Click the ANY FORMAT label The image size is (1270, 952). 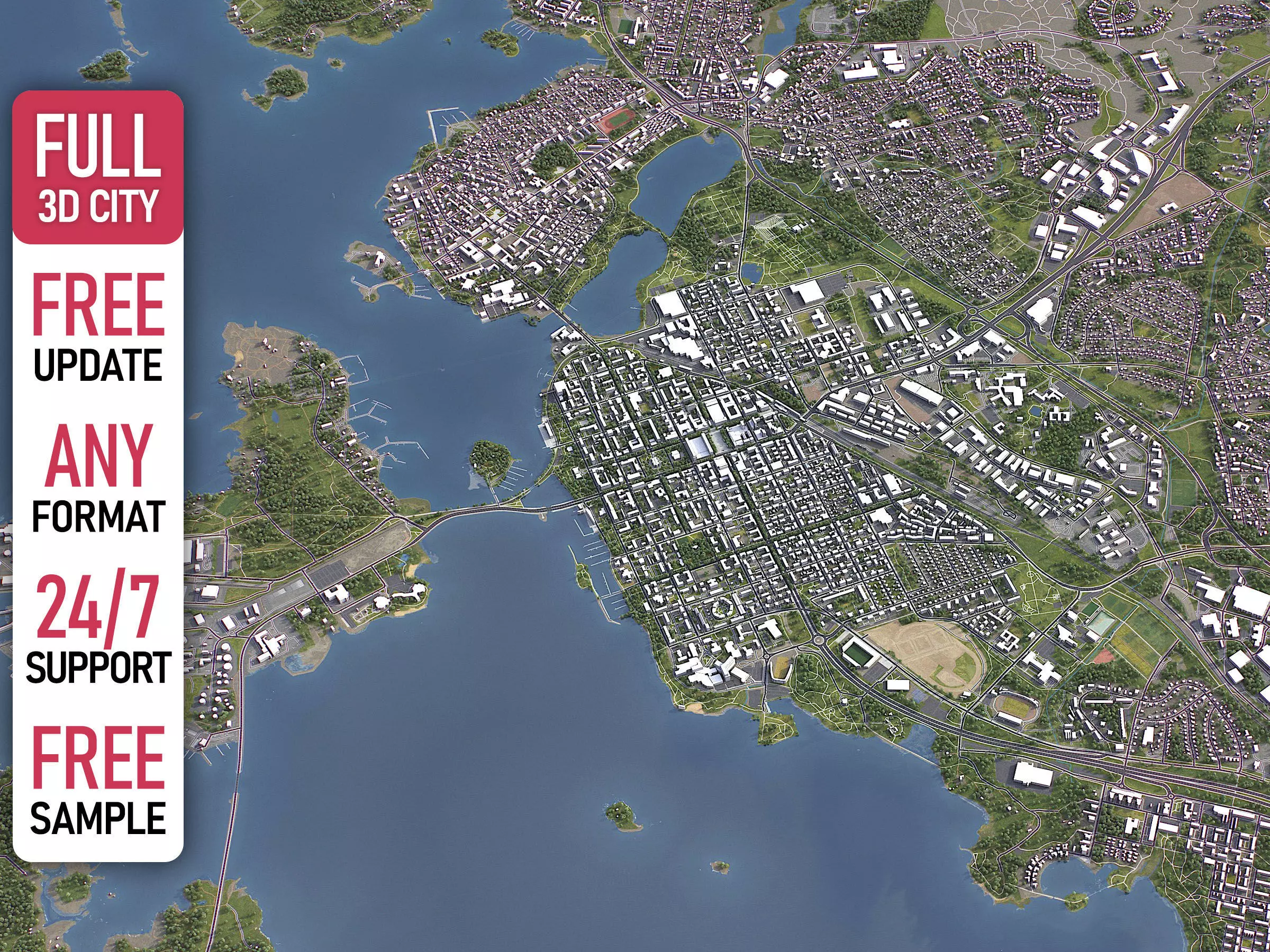[97, 478]
